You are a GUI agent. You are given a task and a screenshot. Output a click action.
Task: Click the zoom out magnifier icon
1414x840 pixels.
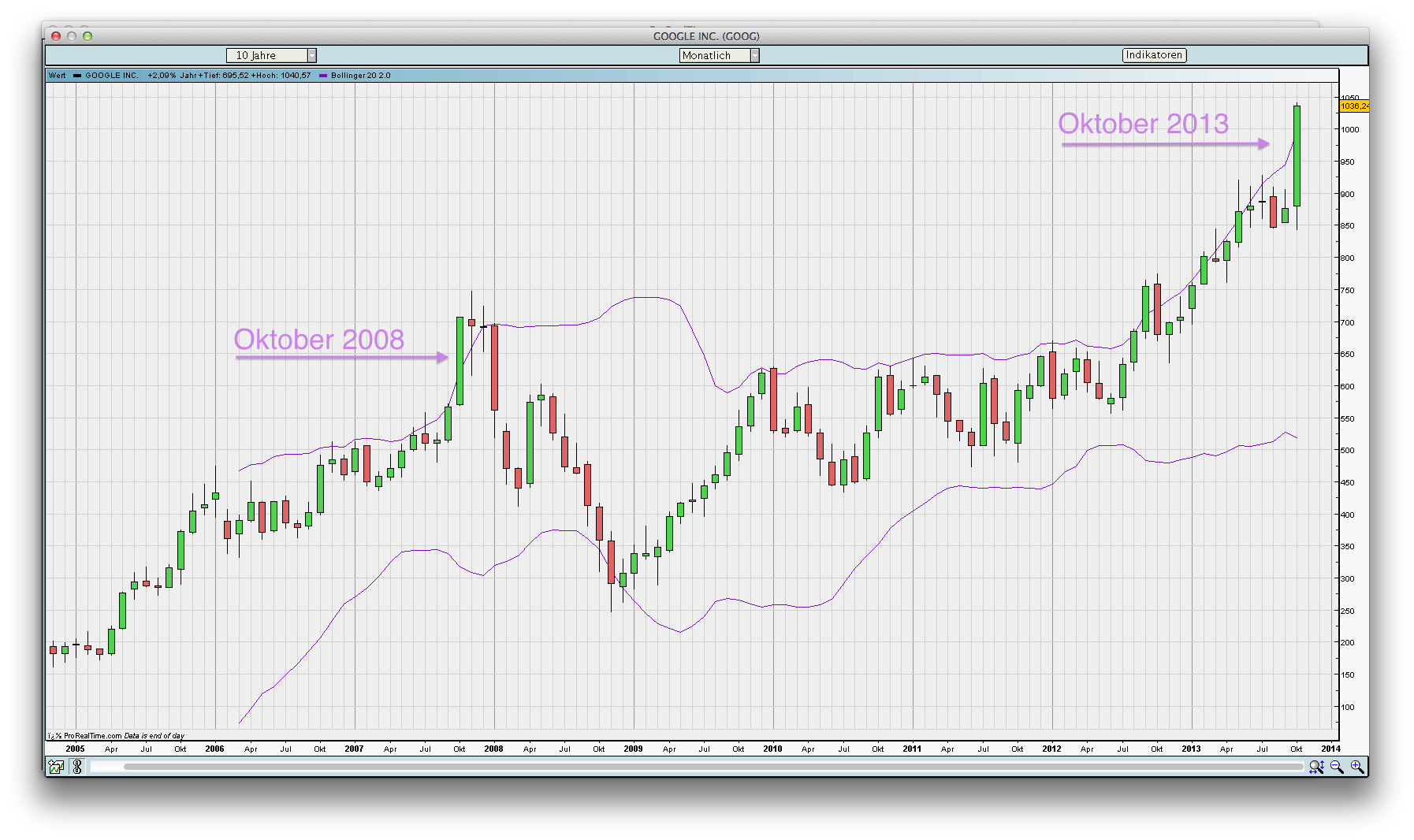click(1337, 767)
